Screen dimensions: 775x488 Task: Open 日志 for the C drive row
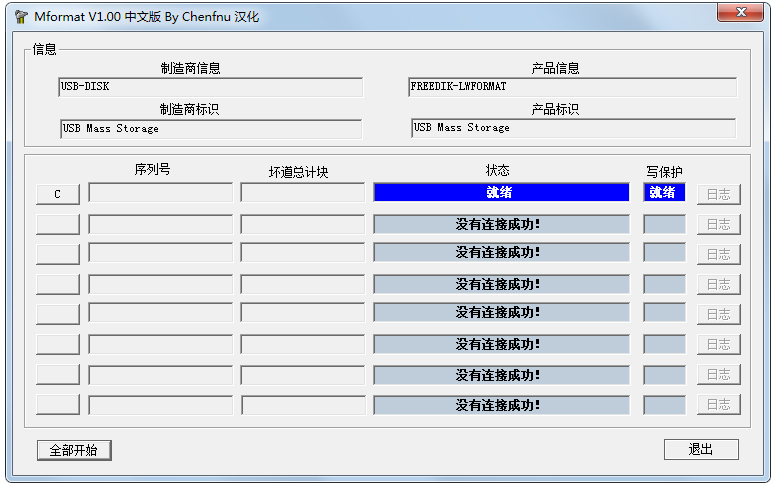click(718, 194)
